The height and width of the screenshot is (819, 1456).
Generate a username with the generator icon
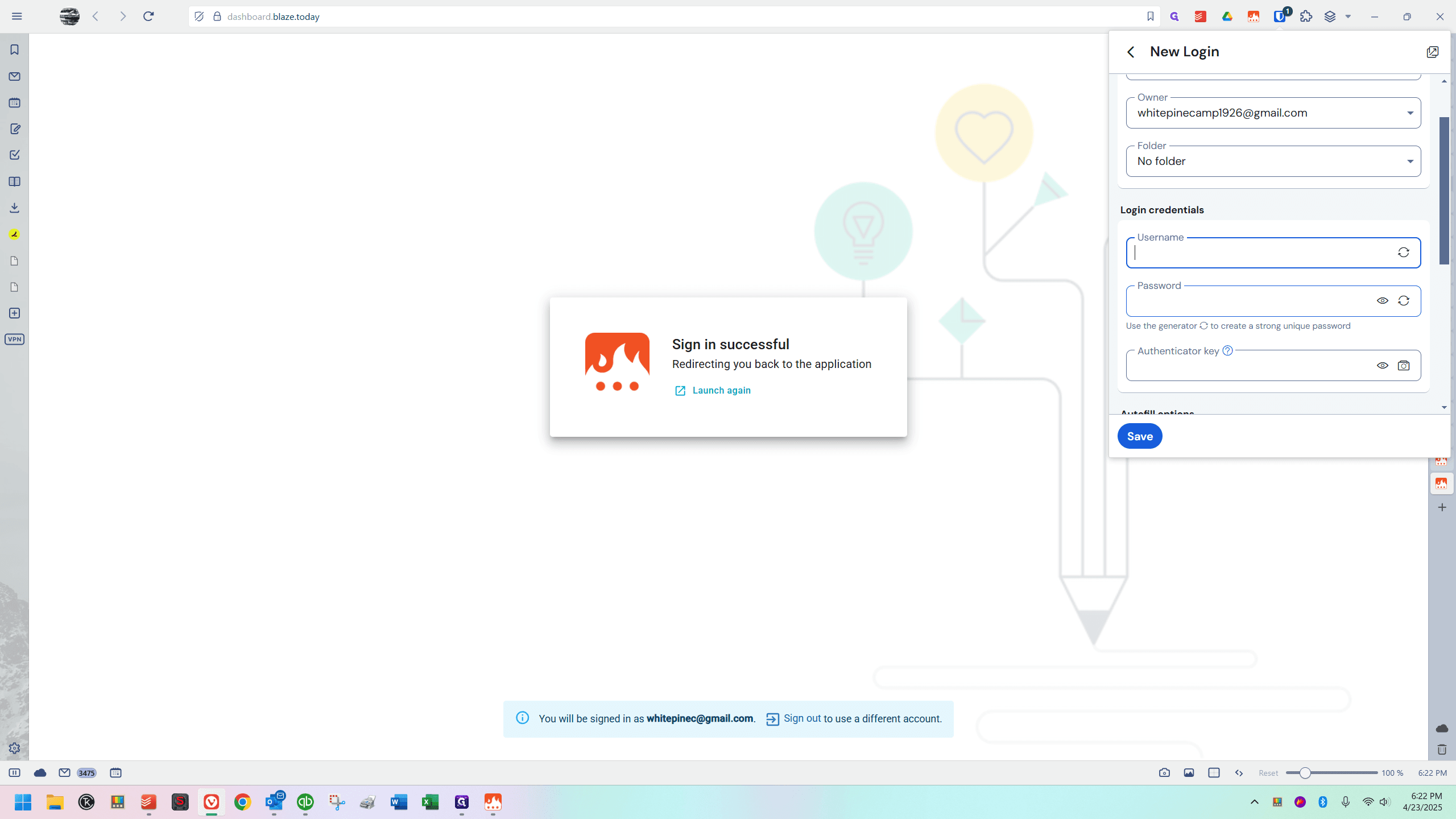coord(1403,253)
